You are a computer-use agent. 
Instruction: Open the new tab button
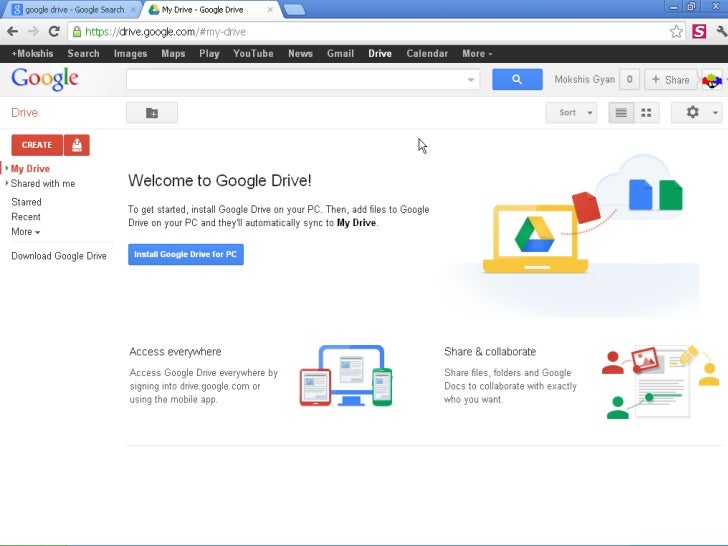pos(294,9)
